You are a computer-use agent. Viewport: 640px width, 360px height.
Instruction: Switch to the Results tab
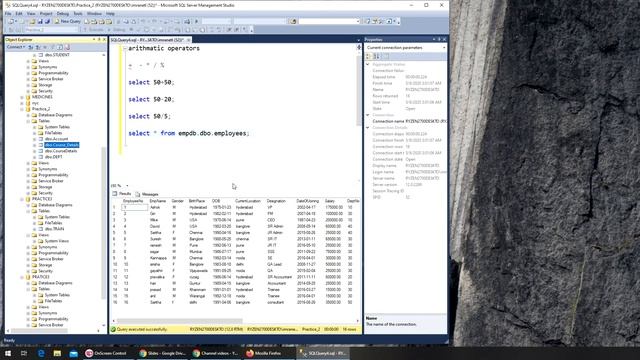(122, 194)
